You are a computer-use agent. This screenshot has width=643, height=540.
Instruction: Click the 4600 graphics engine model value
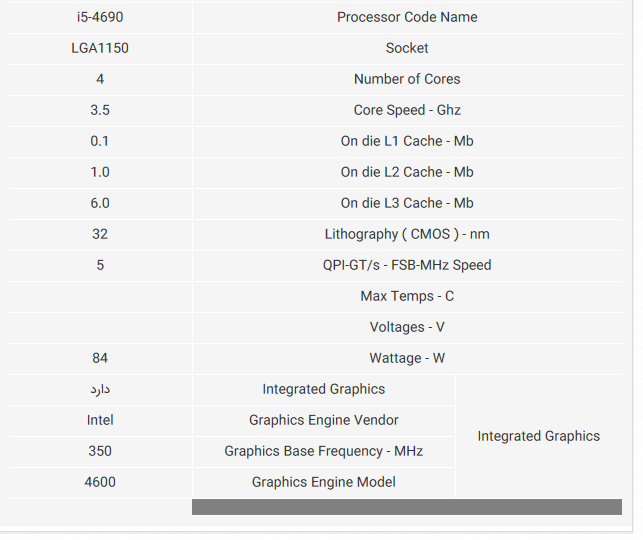point(100,482)
